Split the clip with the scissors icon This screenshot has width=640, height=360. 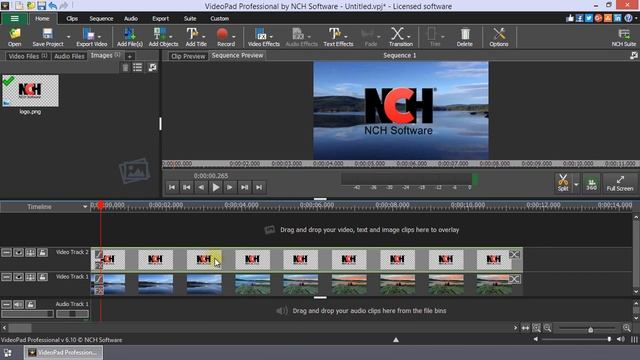[563, 182]
